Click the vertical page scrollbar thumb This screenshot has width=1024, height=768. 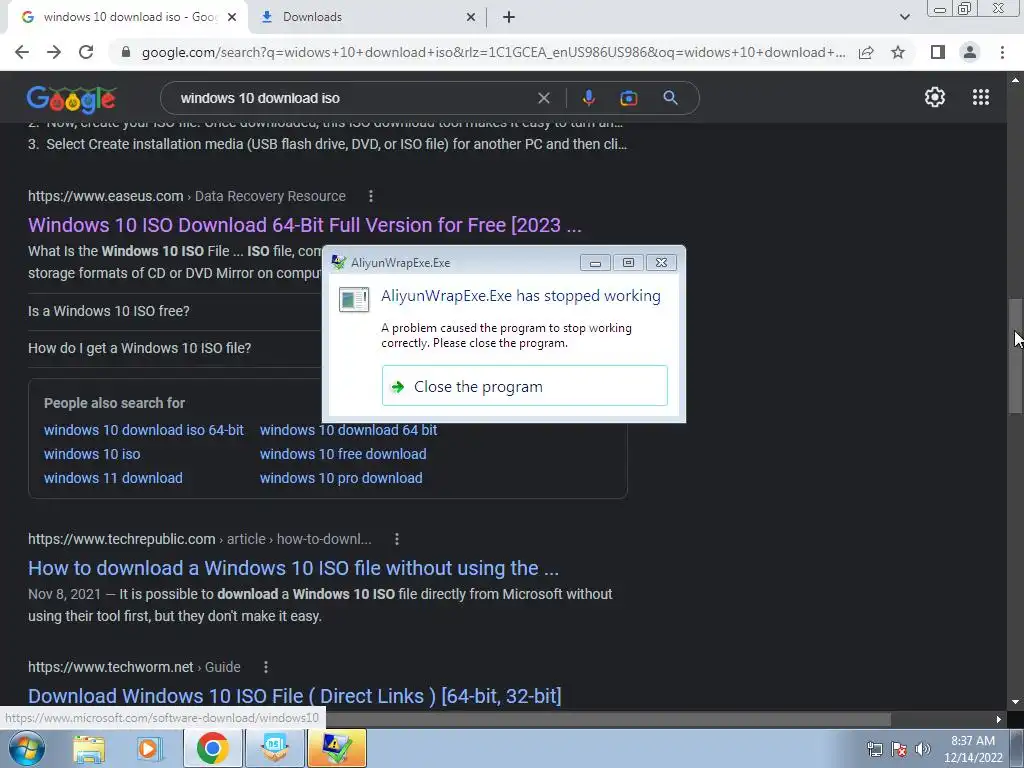pos(1015,356)
